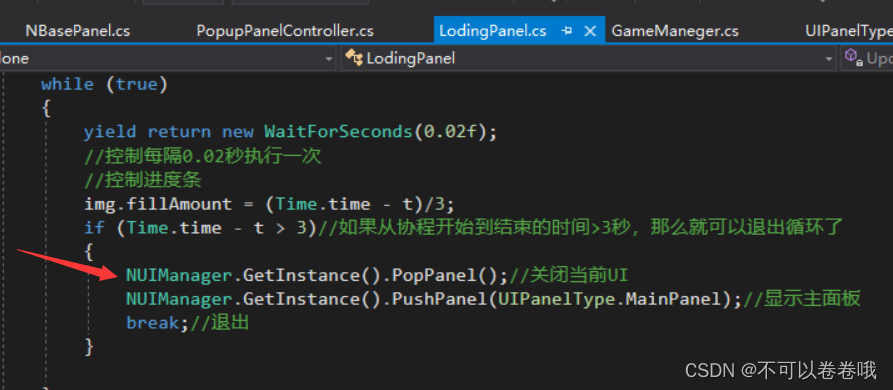The width and height of the screenshot is (893, 390).
Task: Click the comment '//显示主面板'
Action: [x=802, y=299]
